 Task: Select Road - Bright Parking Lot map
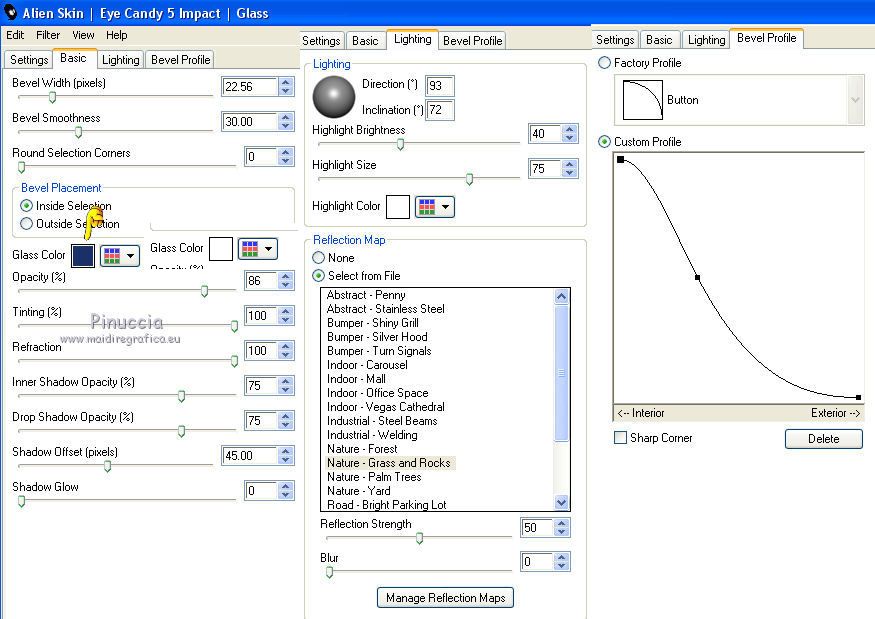click(x=387, y=505)
